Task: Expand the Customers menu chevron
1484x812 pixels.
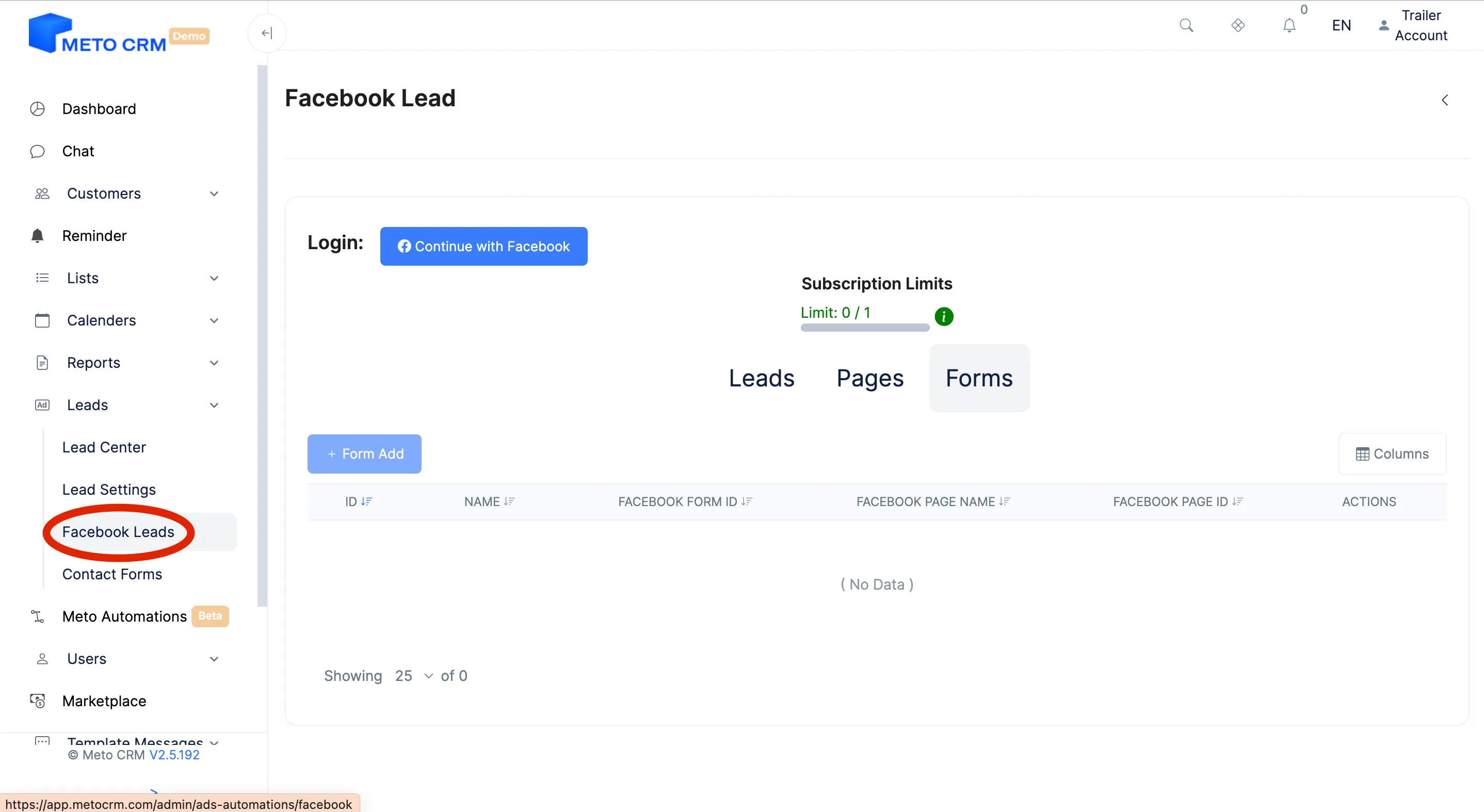Action: pyautogui.click(x=214, y=194)
